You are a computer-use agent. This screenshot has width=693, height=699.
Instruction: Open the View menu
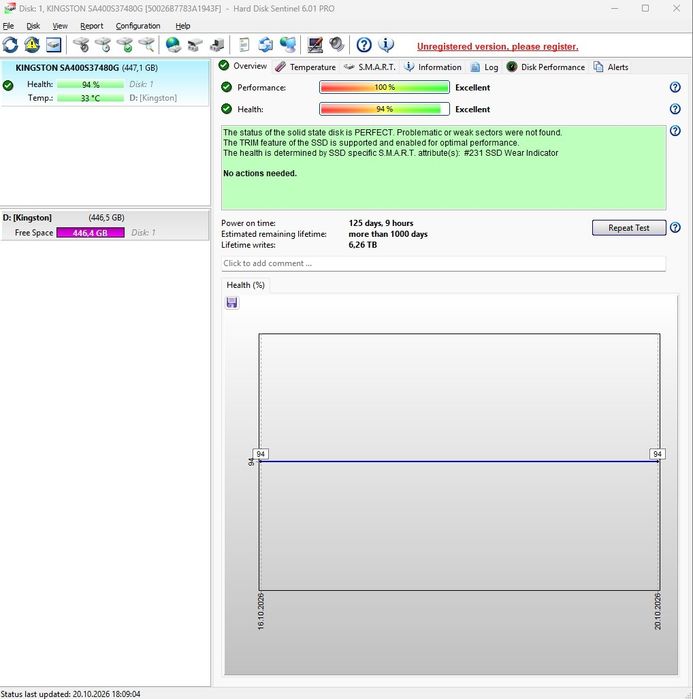click(x=60, y=26)
